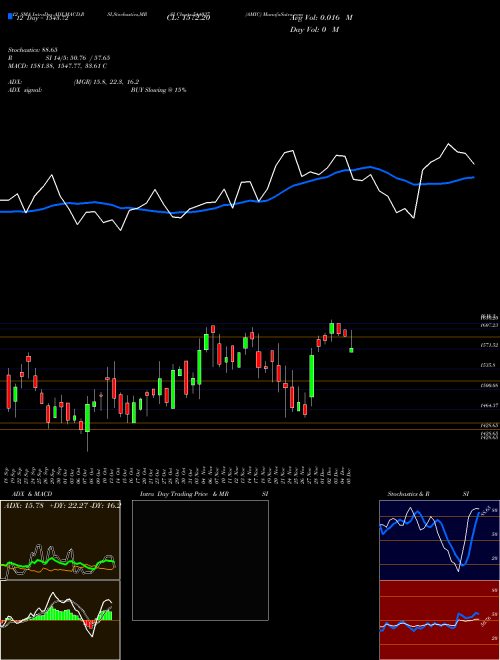This screenshot has width=500, height=660.
Task: Click the ADX: 15.78 +DY: 22.27 header
Action: pos(61,506)
